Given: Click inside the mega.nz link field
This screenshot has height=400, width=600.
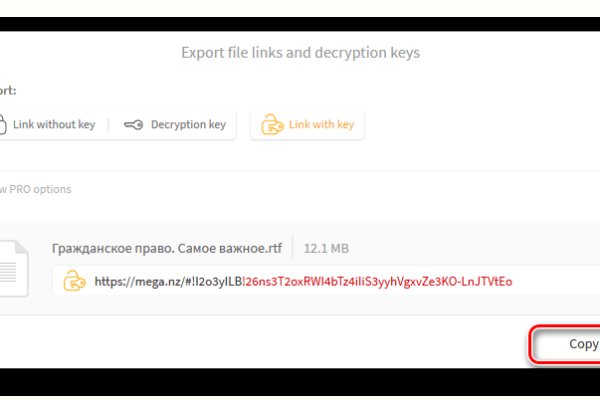Looking at the screenshot, I should [300, 282].
